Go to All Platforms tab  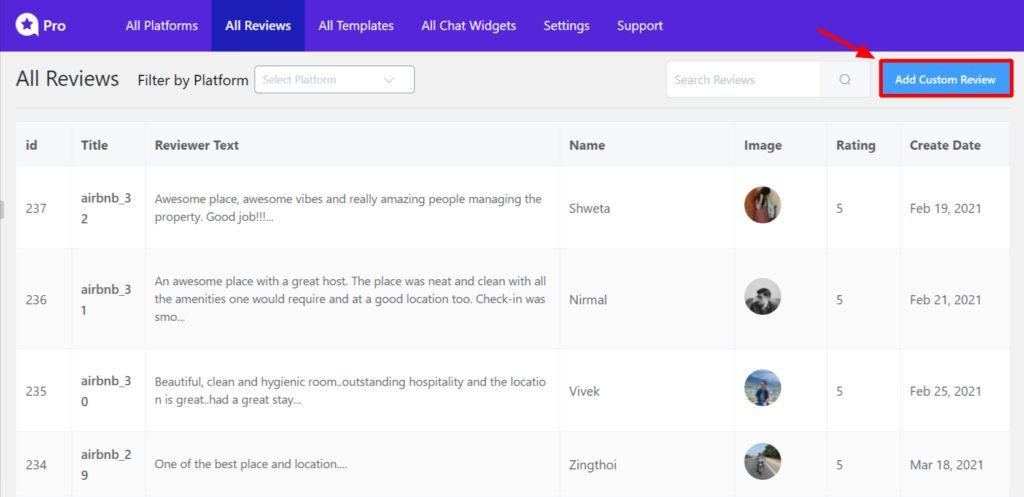point(162,26)
